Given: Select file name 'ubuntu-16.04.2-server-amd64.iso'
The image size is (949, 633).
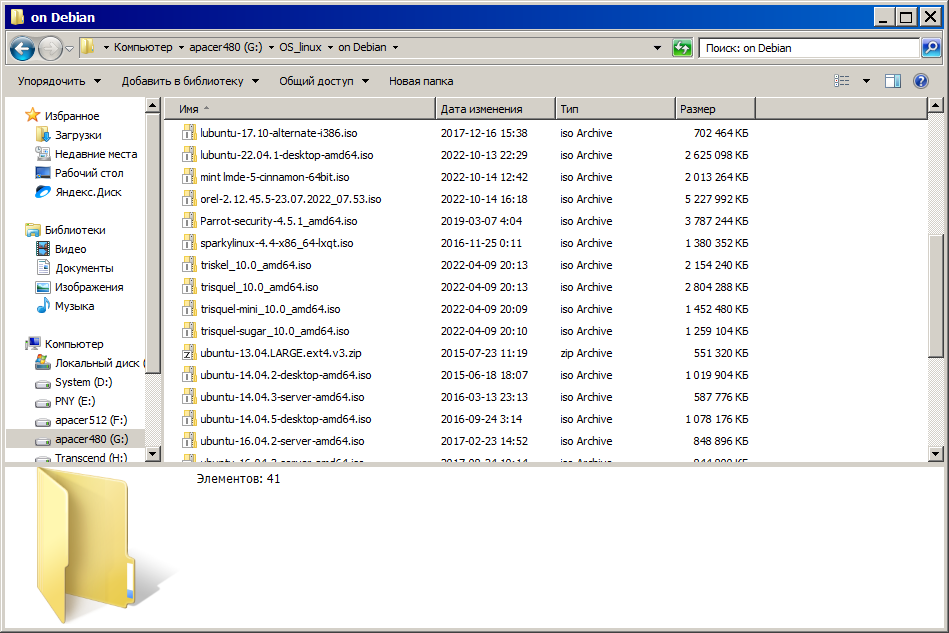Looking at the screenshot, I should tap(282, 441).
